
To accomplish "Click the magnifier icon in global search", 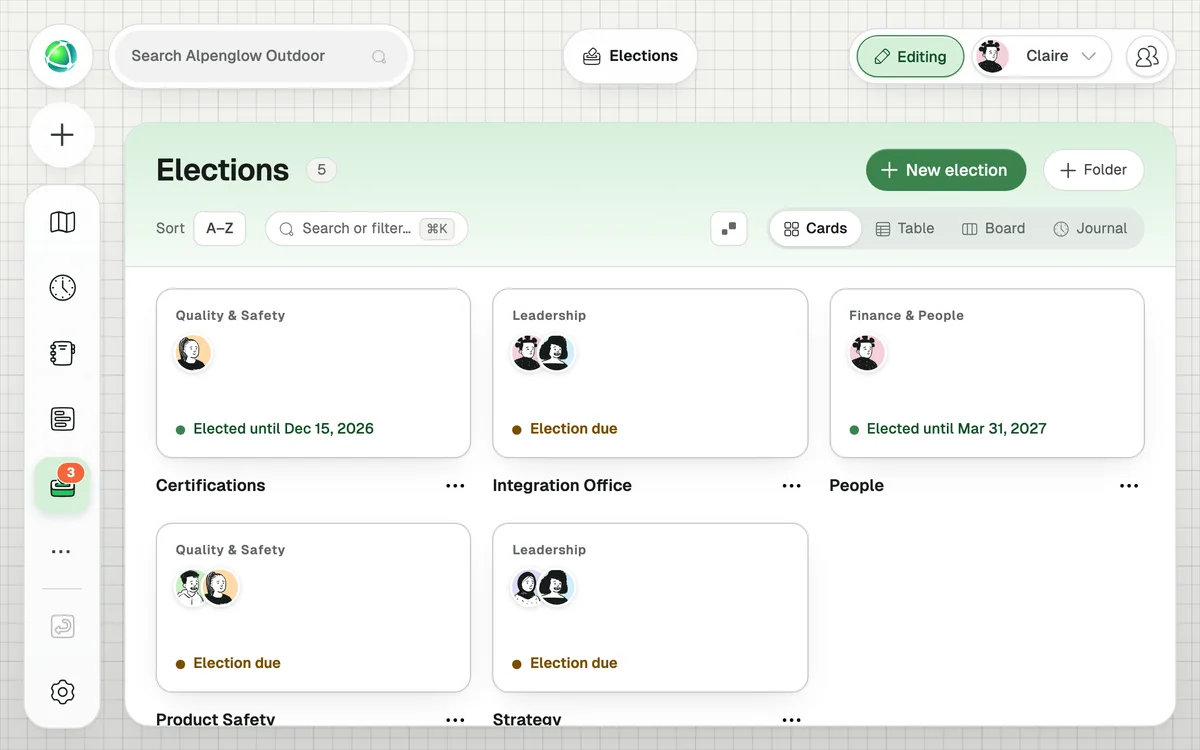I will pyautogui.click(x=379, y=57).
